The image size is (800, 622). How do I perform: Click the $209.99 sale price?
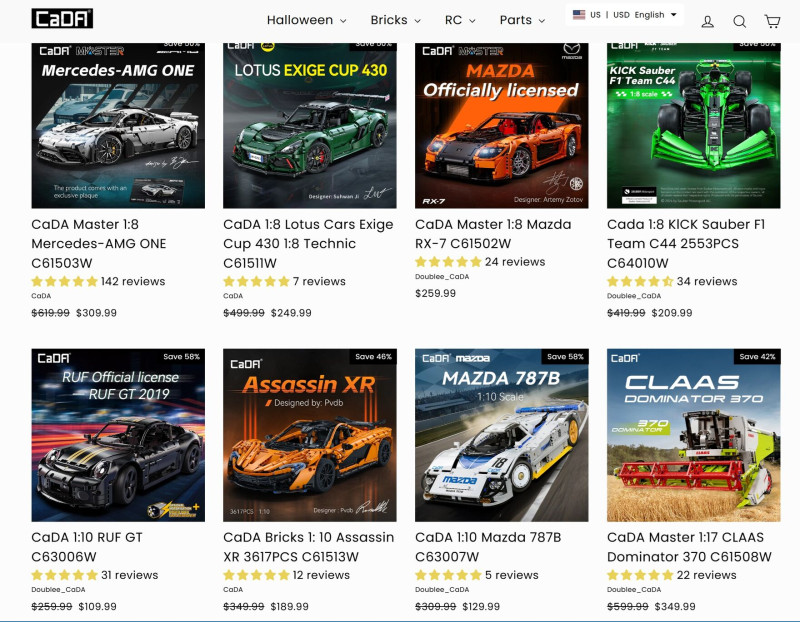(672, 313)
